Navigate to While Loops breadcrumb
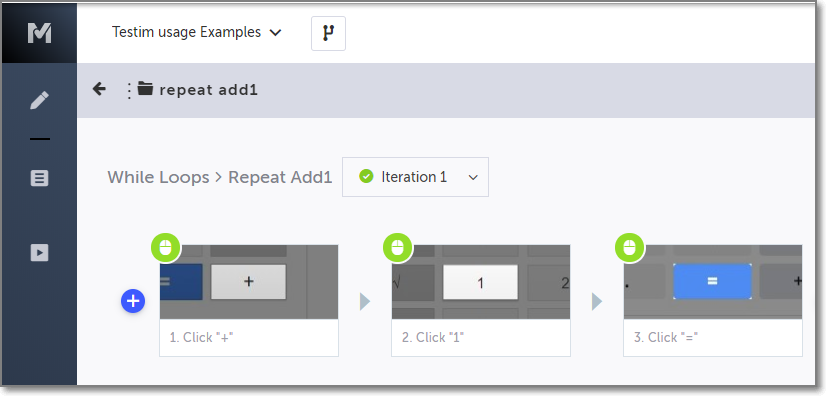The image size is (826, 396). tap(159, 177)
